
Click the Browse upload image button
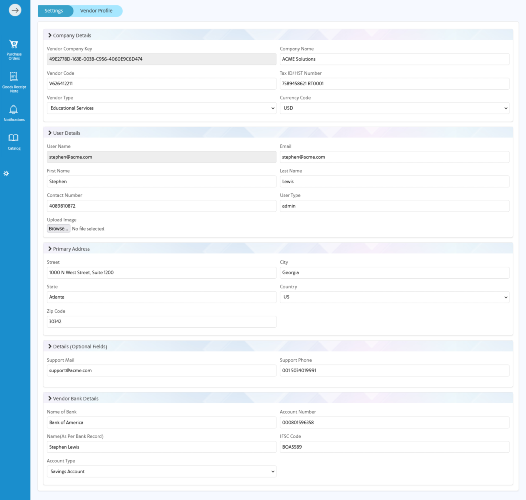coord(58,229)
